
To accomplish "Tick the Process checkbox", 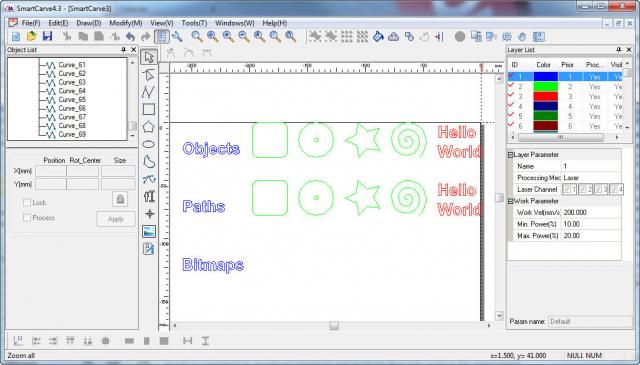I will (x=27, y=218).
